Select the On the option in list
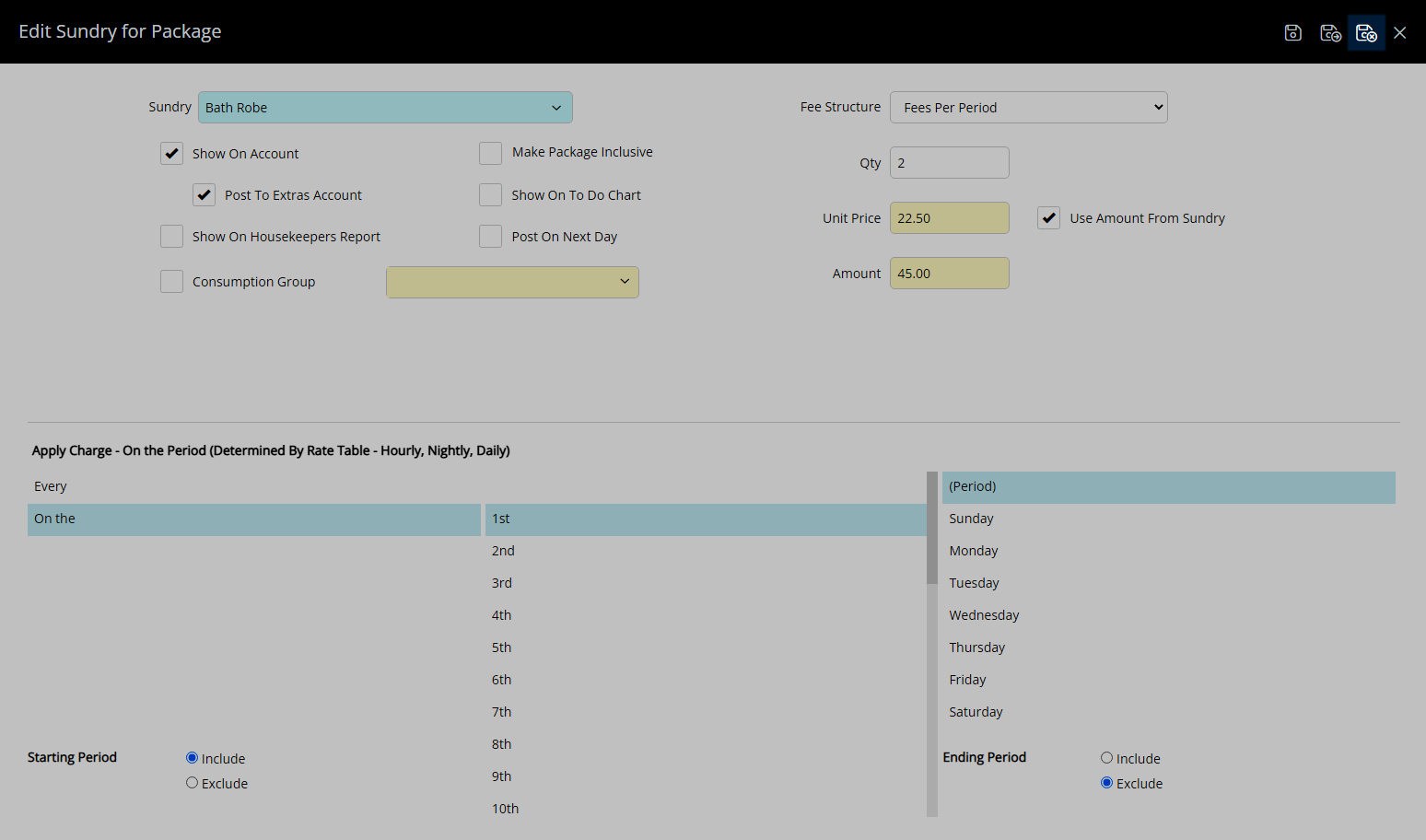This screenshot has width=1426, height=840. 254,519
